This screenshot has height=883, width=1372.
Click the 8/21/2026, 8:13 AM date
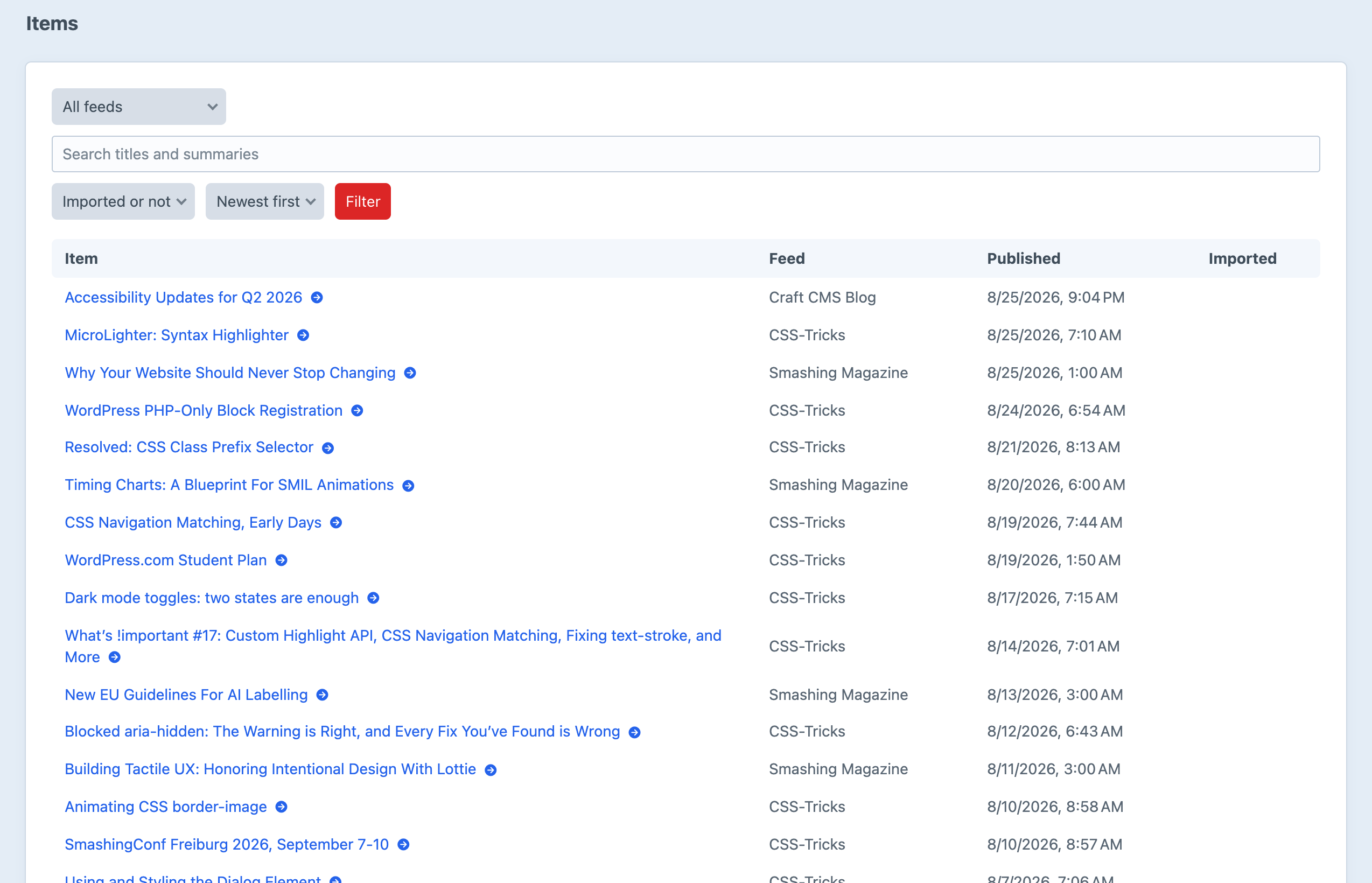click(1054, 447)
